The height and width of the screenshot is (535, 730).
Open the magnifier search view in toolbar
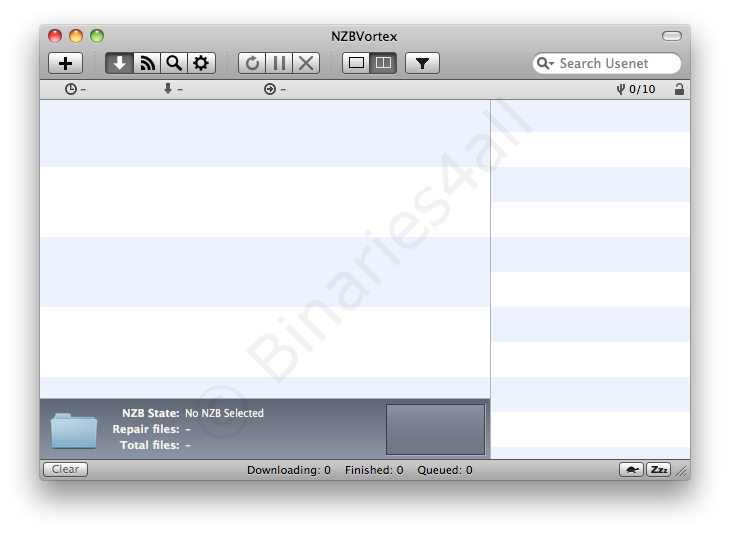point(174,63)
